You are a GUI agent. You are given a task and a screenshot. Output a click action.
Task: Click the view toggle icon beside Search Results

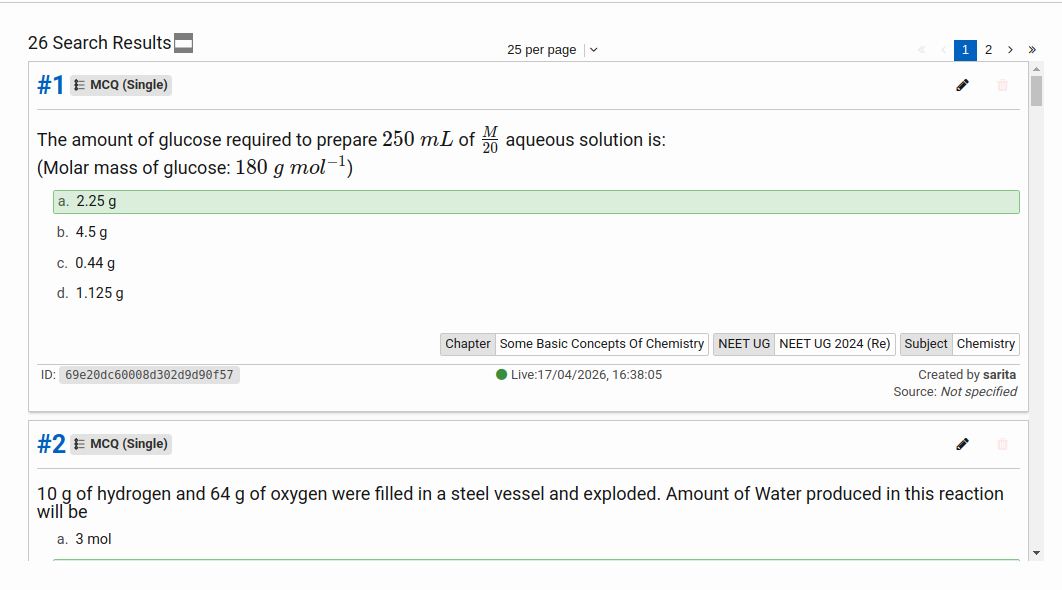[183, 43]
